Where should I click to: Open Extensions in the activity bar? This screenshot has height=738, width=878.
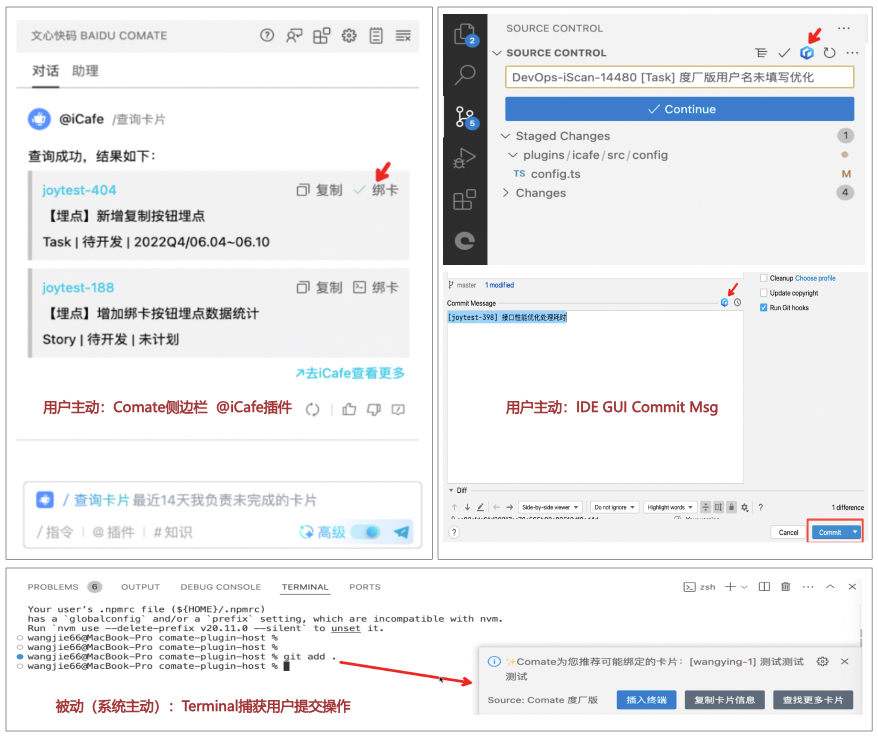tap(465, 199)
